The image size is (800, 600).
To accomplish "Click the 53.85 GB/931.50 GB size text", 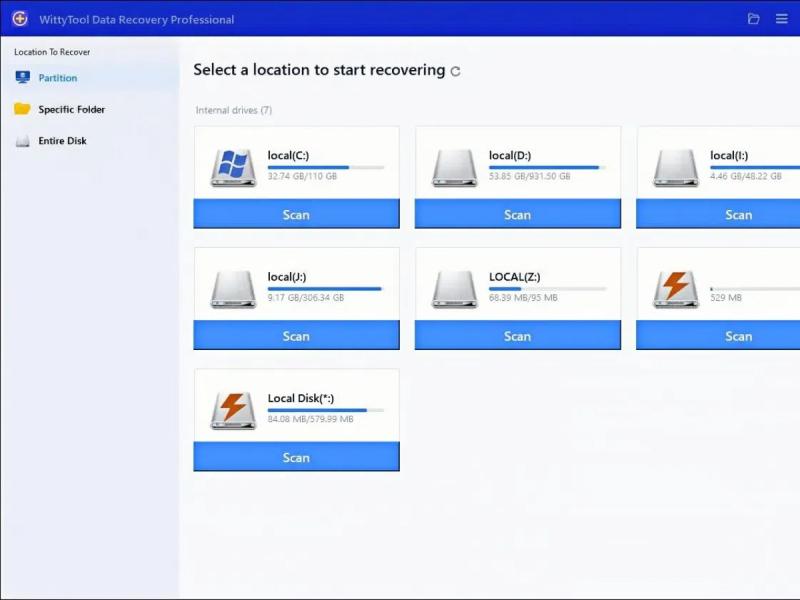I will pyautogui.click(x=530, y=176).
